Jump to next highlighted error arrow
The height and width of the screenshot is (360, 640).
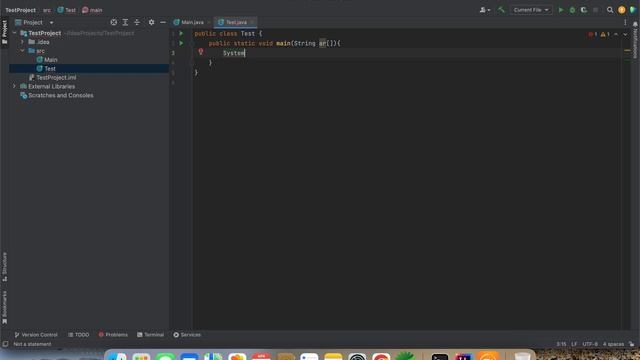tap(625, 34)
